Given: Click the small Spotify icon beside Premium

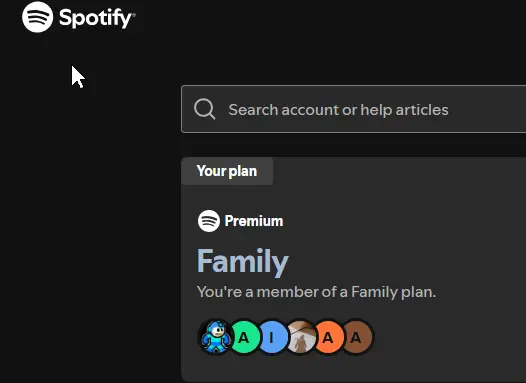Looking at the screenshot, I should click(x=209, y=221).
